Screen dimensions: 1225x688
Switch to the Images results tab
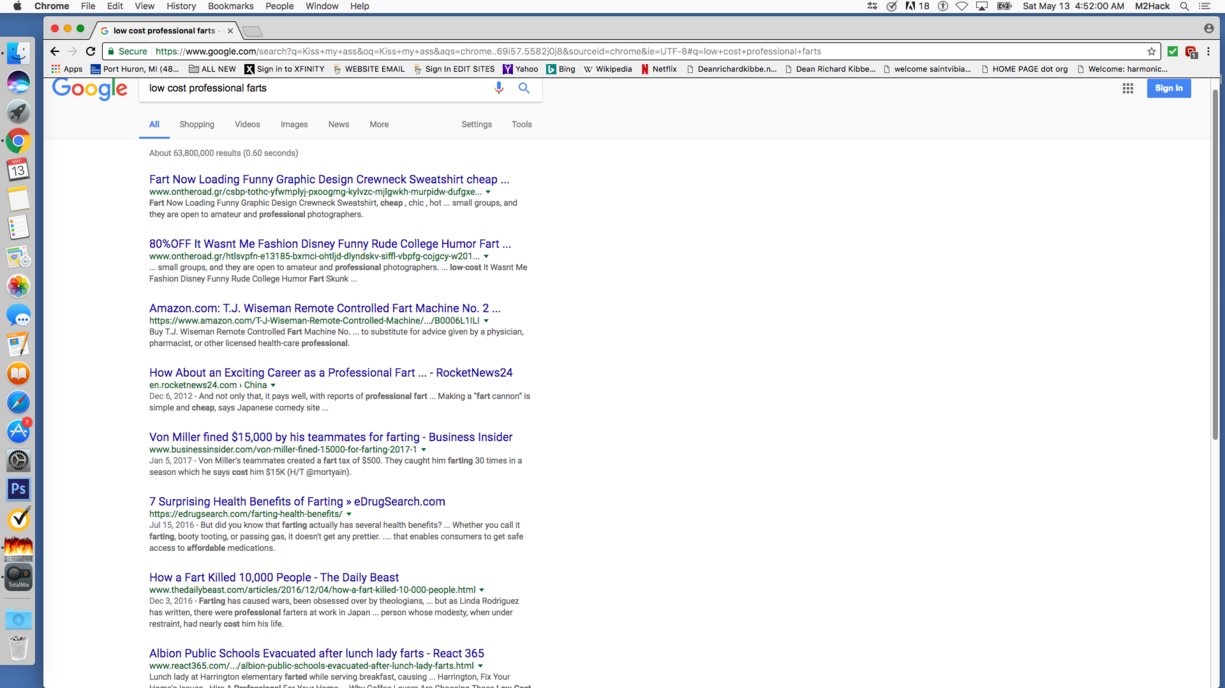click(294, 125)
